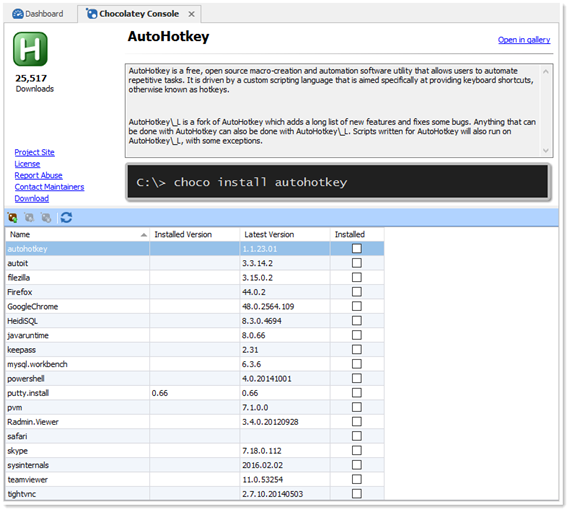Sort by Installed column header

tap(357, 235)
